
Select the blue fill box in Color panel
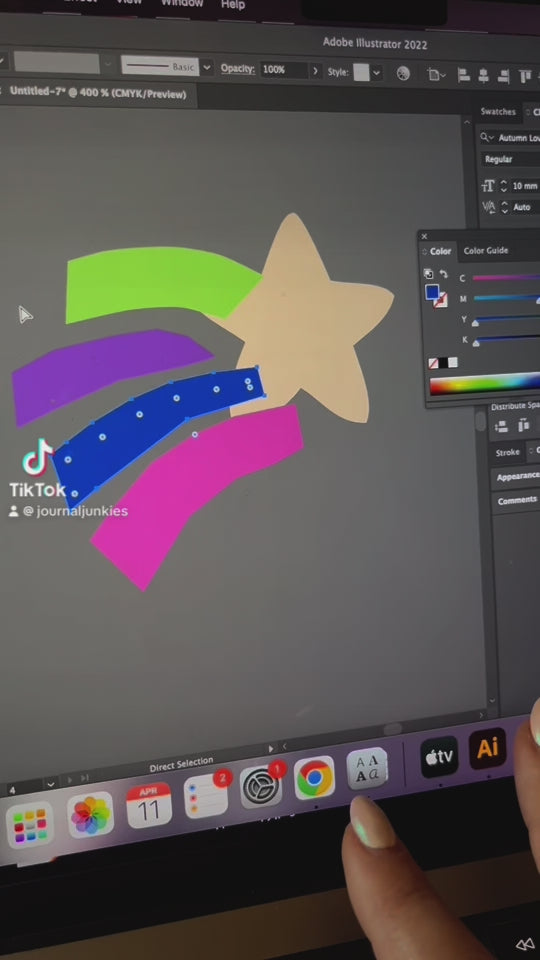[432, 292]
